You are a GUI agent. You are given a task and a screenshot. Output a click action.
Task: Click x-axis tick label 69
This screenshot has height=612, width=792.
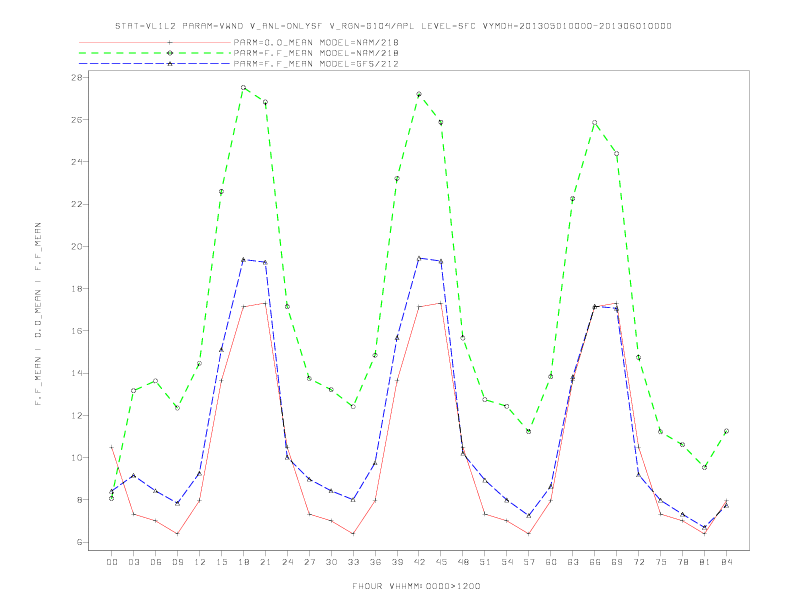click(x=617, y=562)
